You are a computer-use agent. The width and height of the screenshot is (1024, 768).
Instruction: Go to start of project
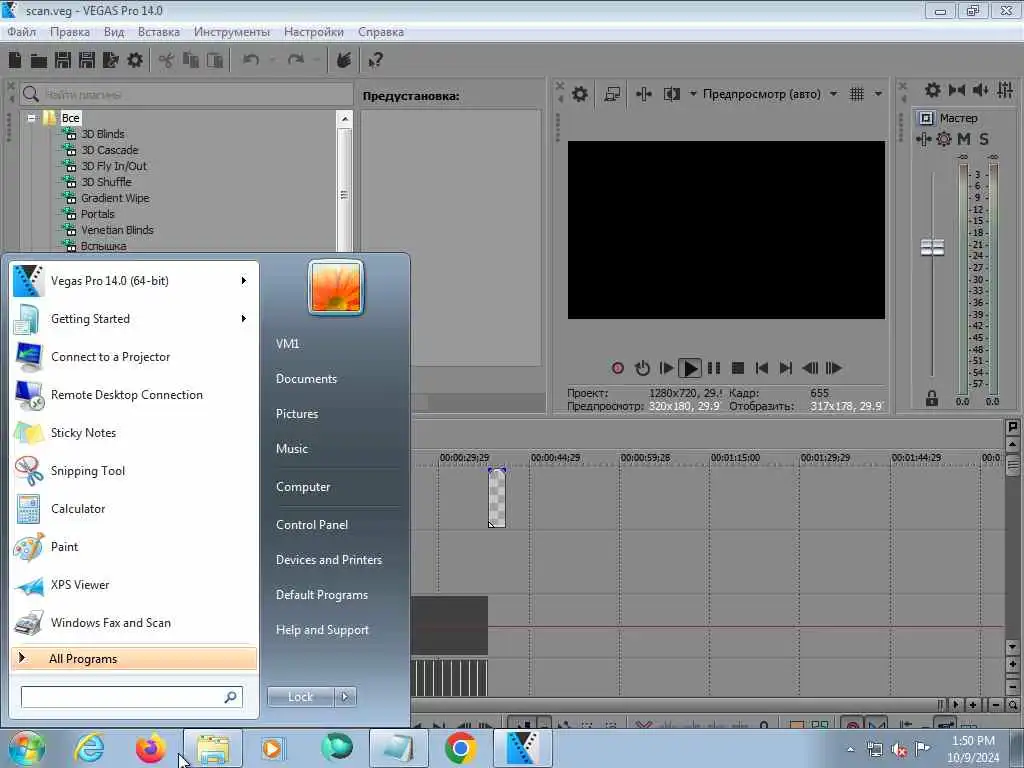761,368
